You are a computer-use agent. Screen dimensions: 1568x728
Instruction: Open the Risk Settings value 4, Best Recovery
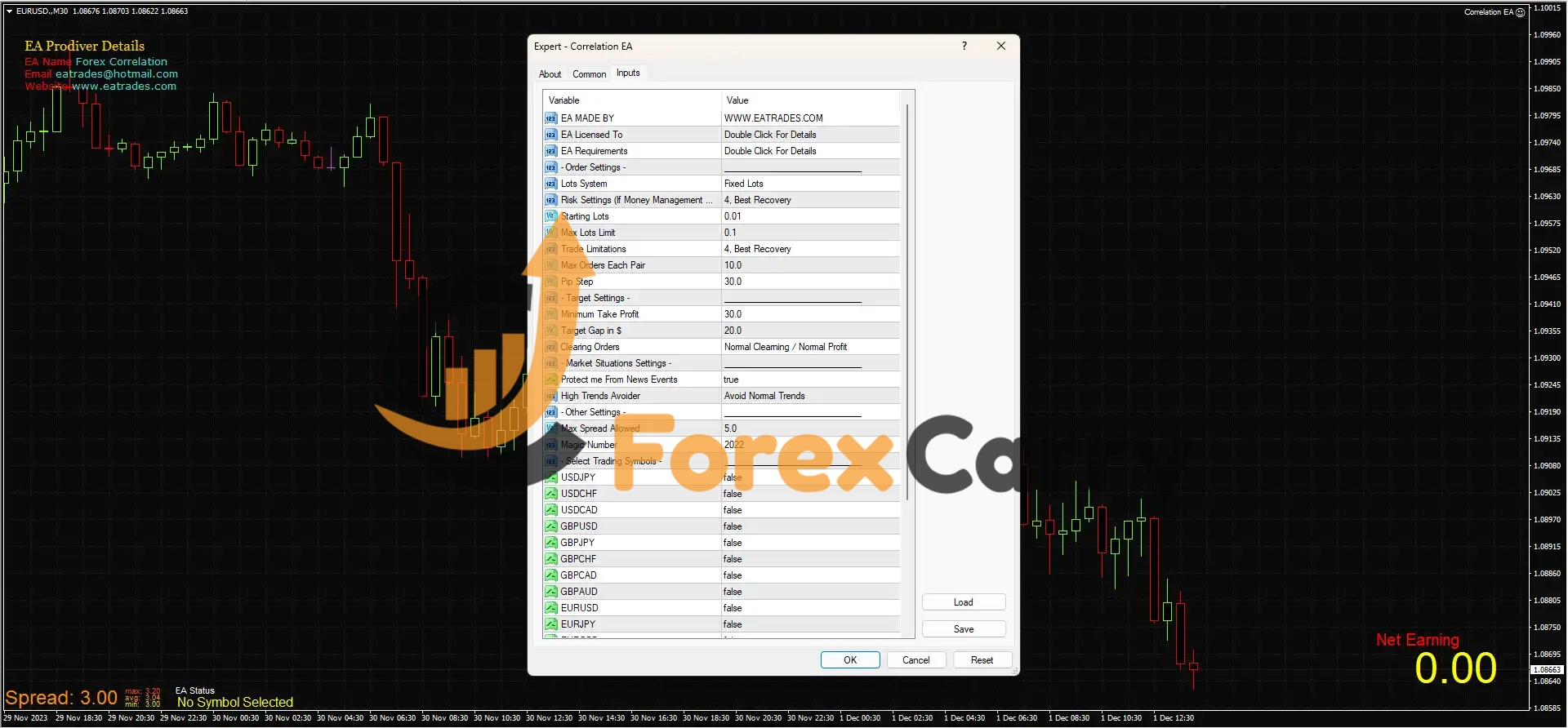click(810, 200)
